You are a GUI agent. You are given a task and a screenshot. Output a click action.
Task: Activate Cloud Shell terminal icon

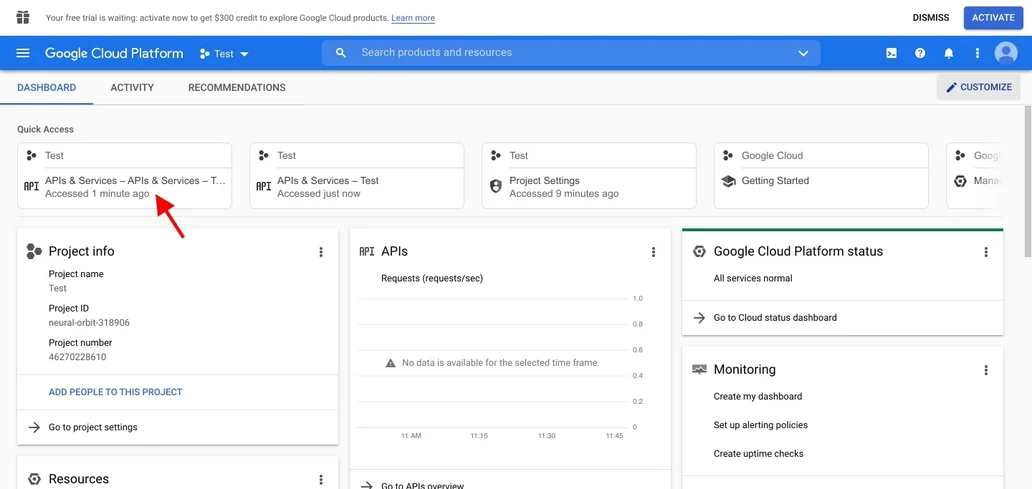[891, 53]
